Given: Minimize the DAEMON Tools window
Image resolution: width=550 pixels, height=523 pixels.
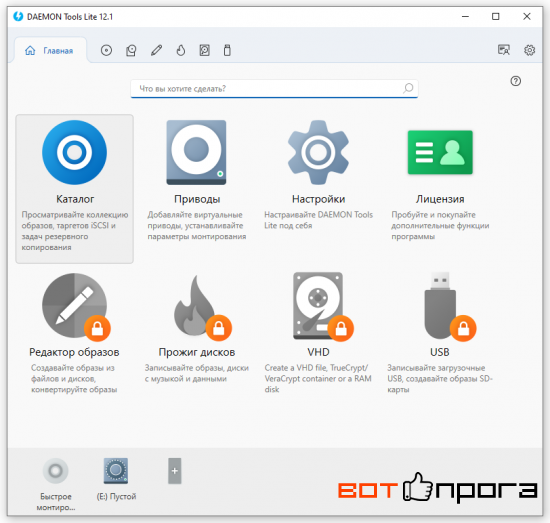Looking at the screenshot, I should tap(465, 16).
